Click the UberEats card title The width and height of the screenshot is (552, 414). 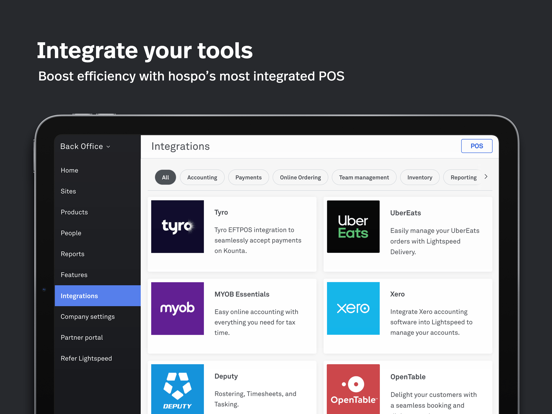coord(406,213)
